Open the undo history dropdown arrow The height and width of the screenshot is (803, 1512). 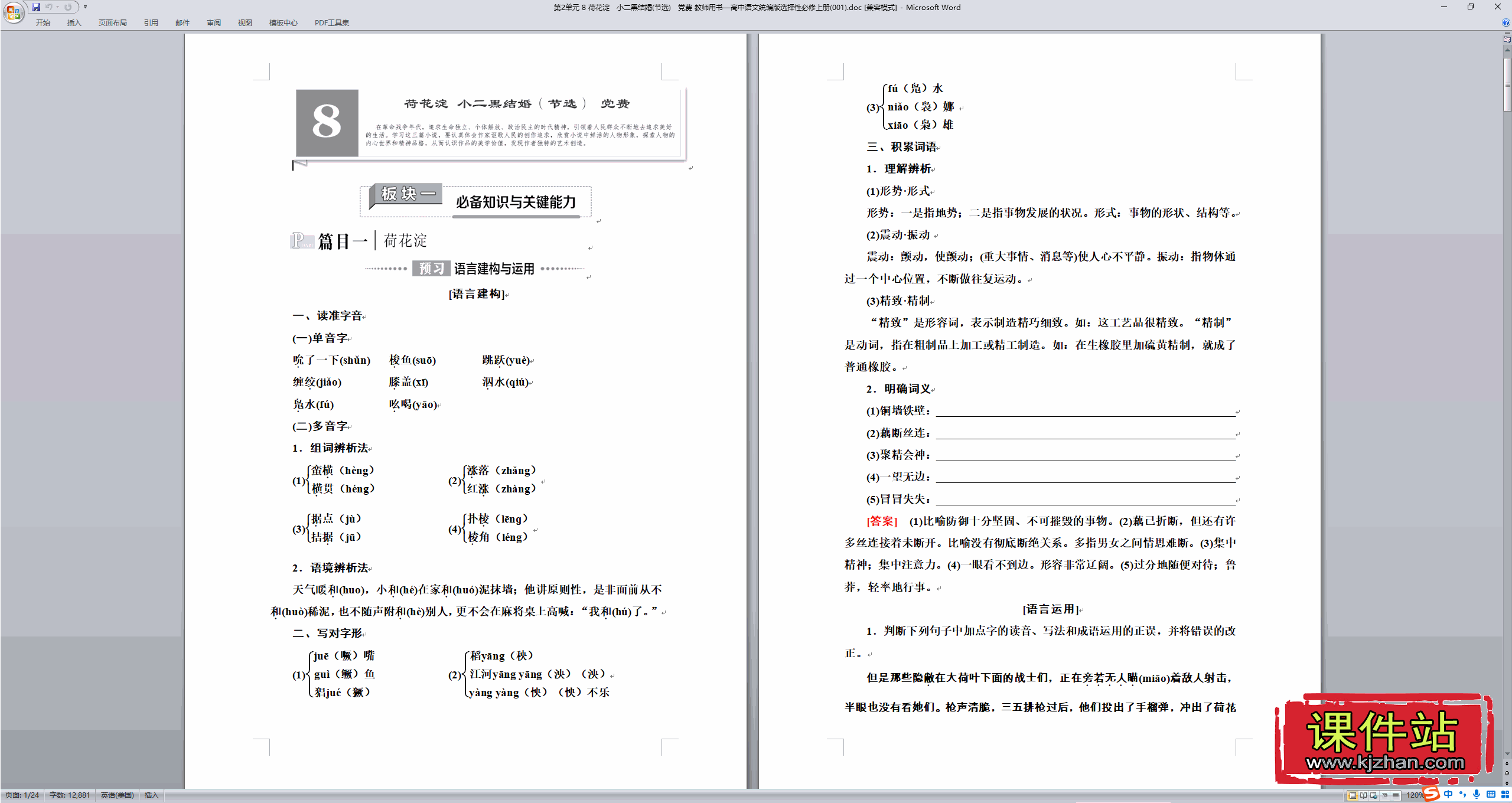coord(58,7)
